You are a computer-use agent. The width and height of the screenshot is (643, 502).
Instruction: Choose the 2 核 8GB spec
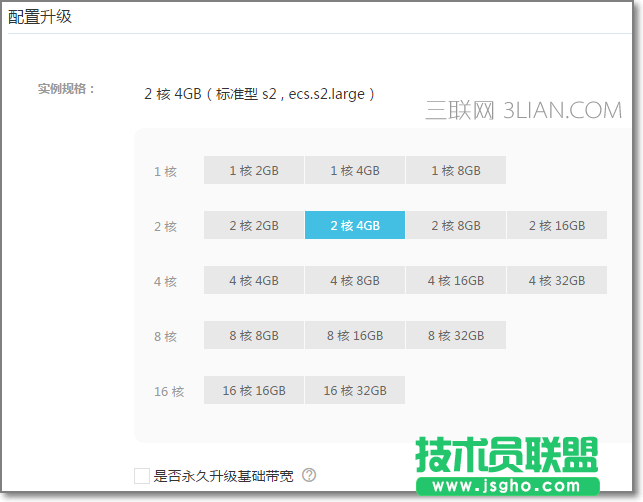pos(456,225)
